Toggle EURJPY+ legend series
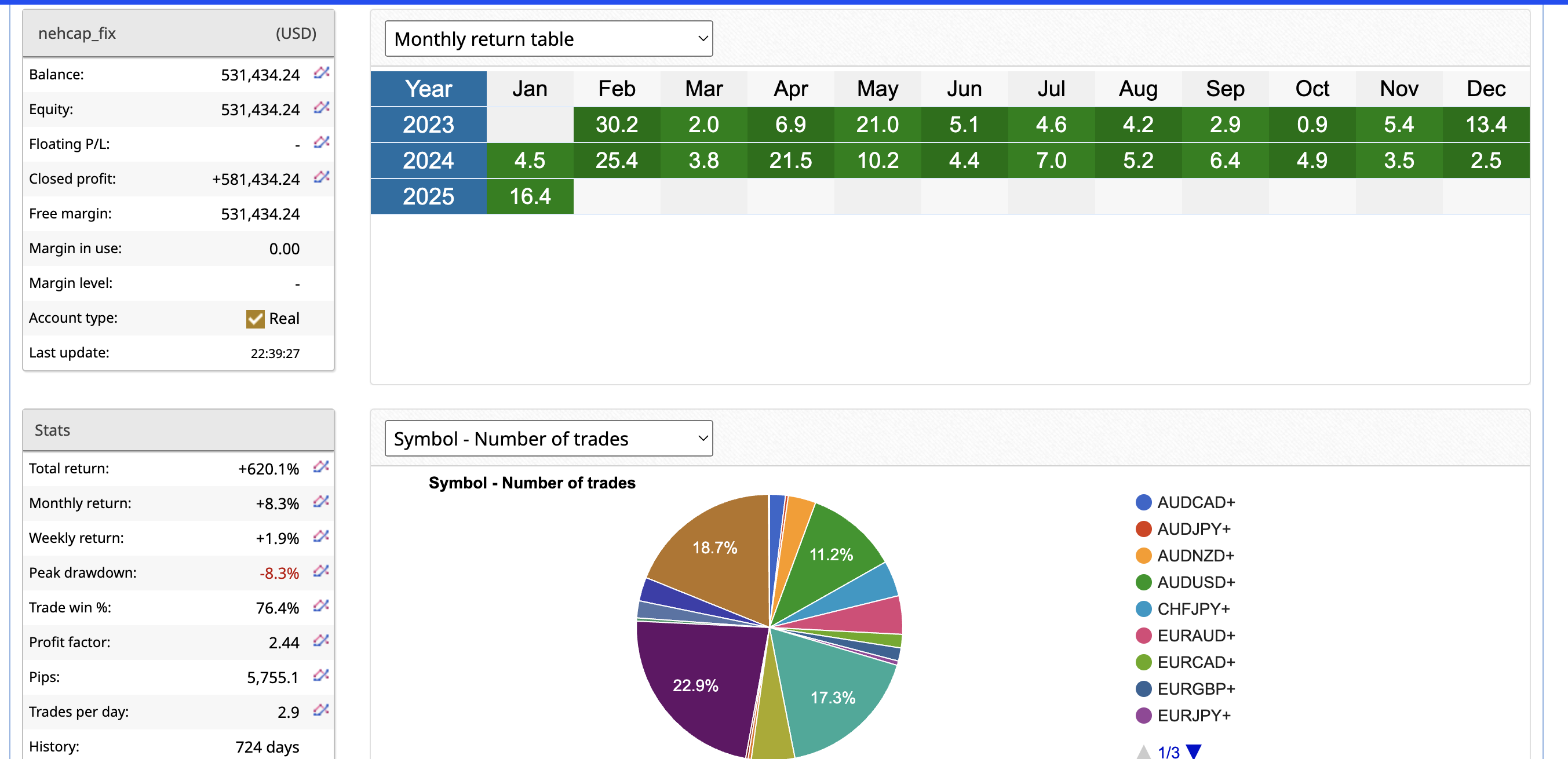 [1183, 715]
